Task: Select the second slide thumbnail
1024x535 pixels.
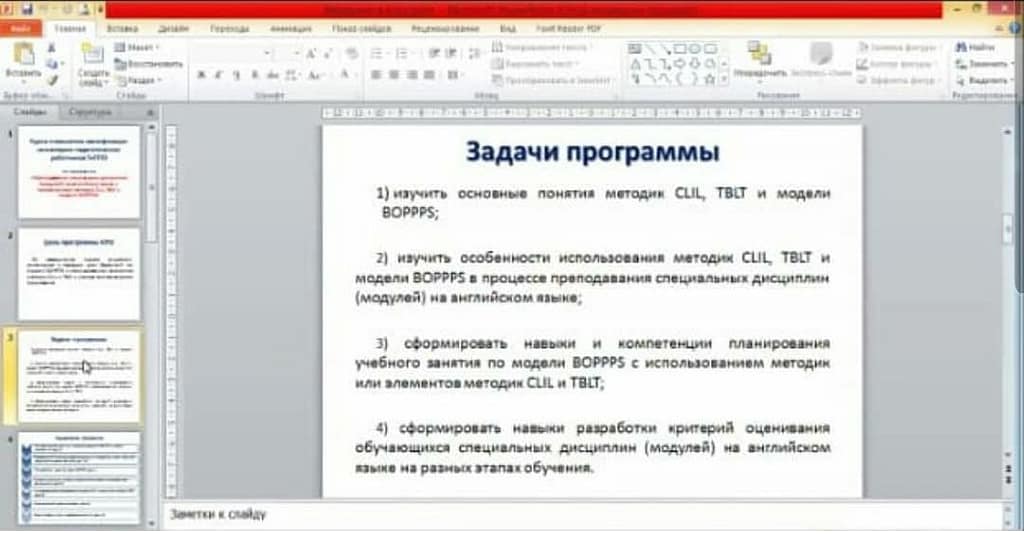Action: [79, 274]
